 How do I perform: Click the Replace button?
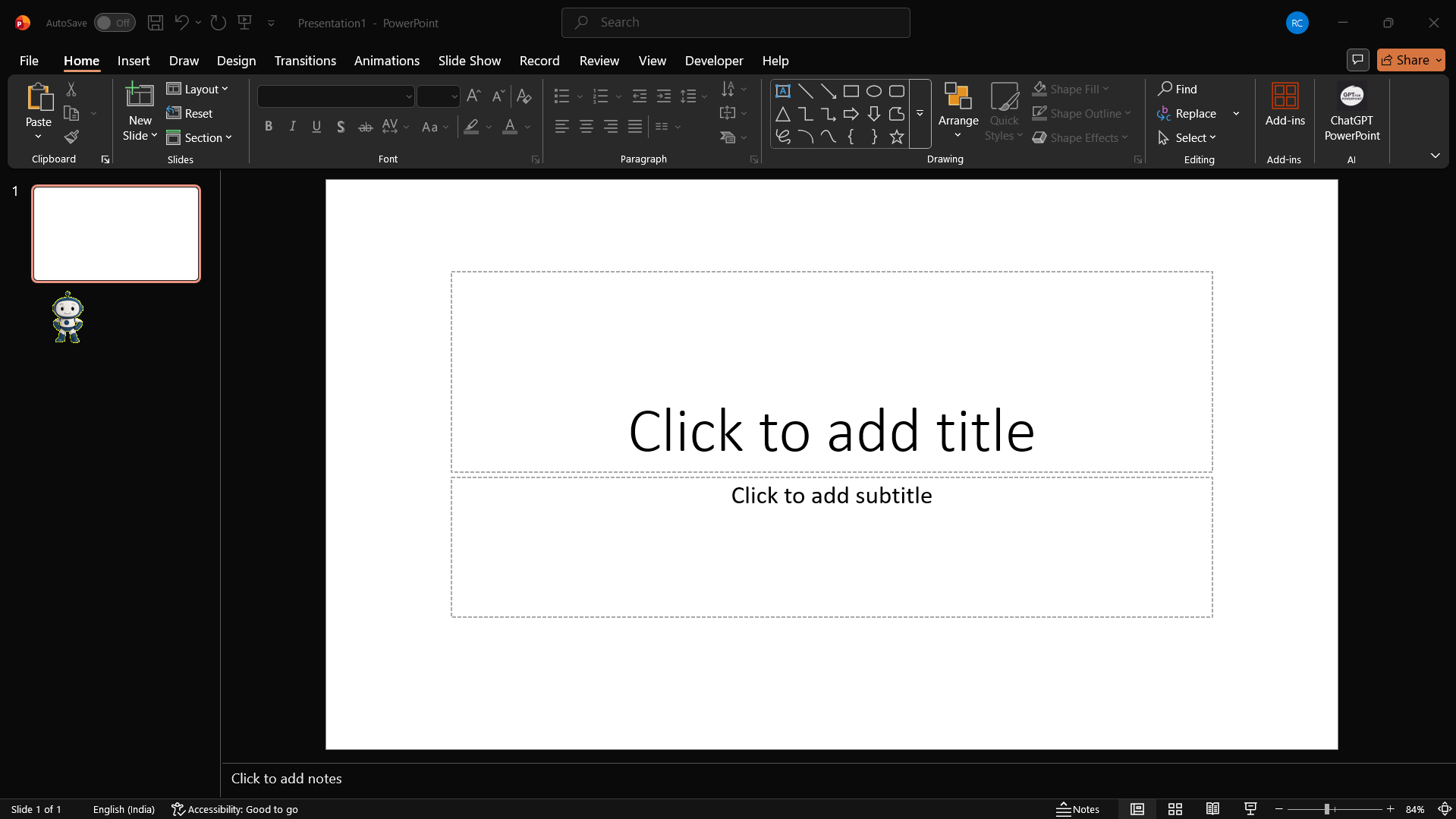(x=1187, y=114)
